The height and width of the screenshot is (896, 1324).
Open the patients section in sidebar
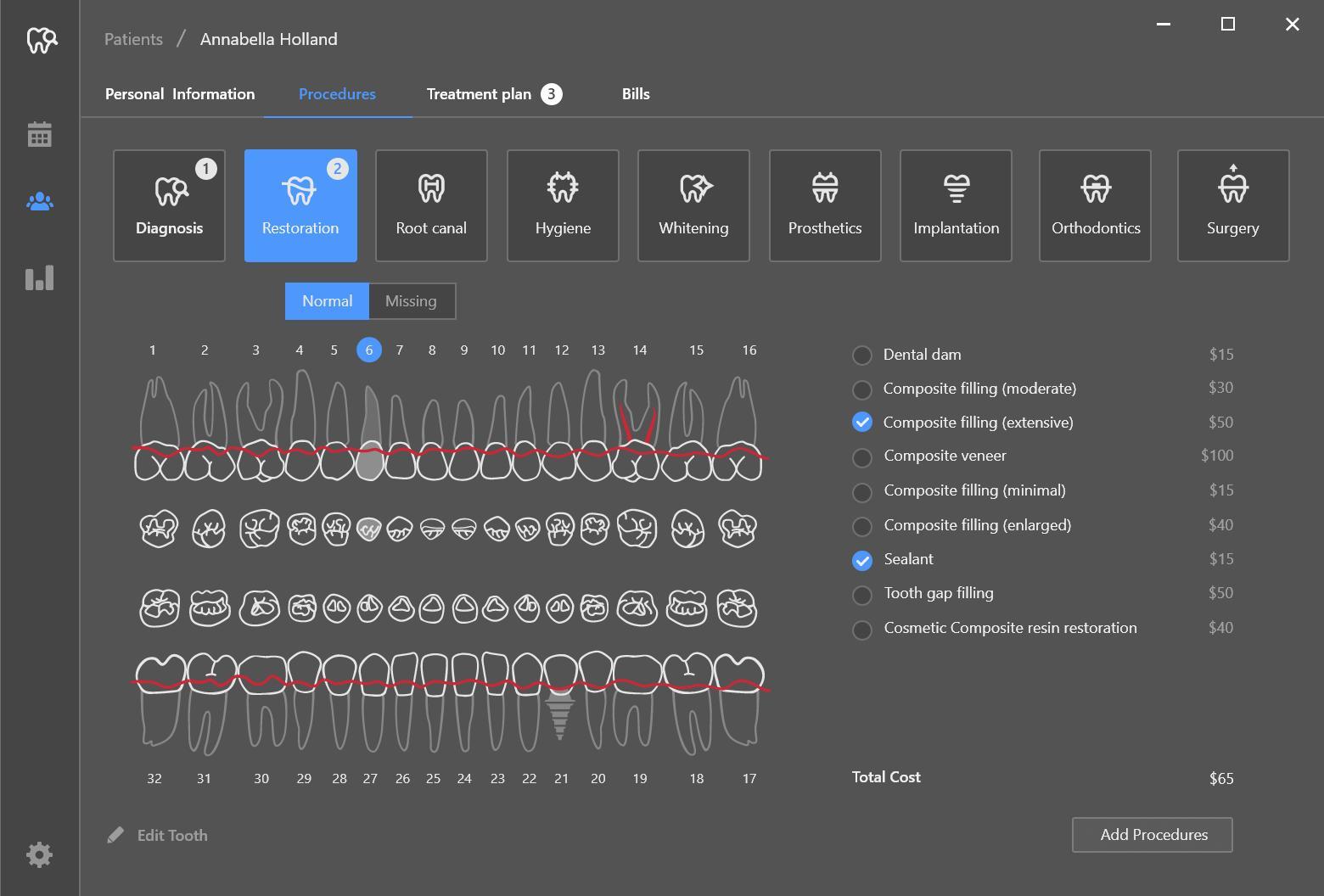coord(40,201)
